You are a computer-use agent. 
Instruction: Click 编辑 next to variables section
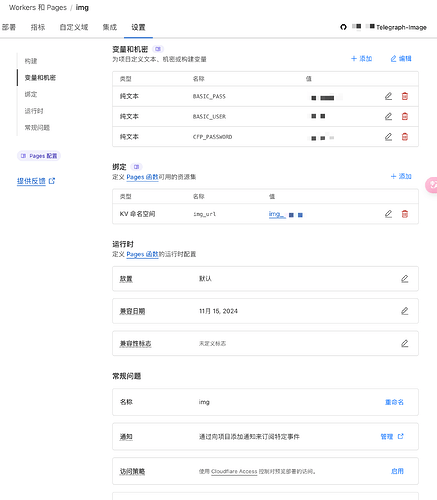pyautogui.click(x=401, y=59)
